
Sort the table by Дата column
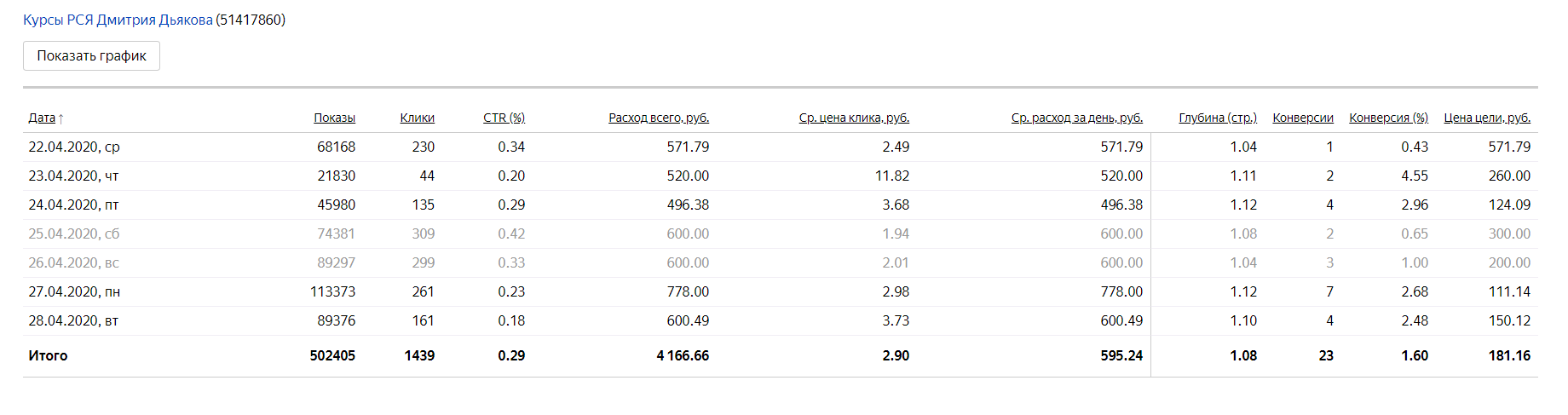(42, 118)
